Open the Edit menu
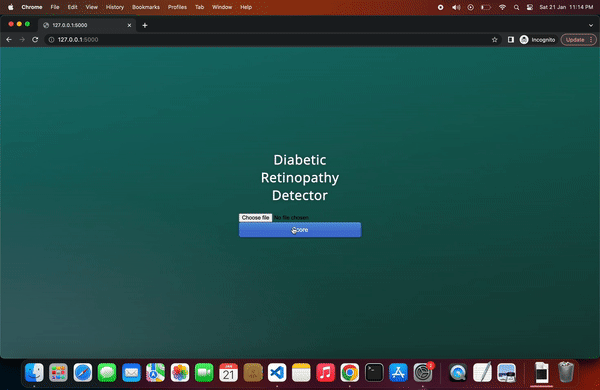This screenshot has height=390, width=600. pyautogui.click(x=72, y=7)
